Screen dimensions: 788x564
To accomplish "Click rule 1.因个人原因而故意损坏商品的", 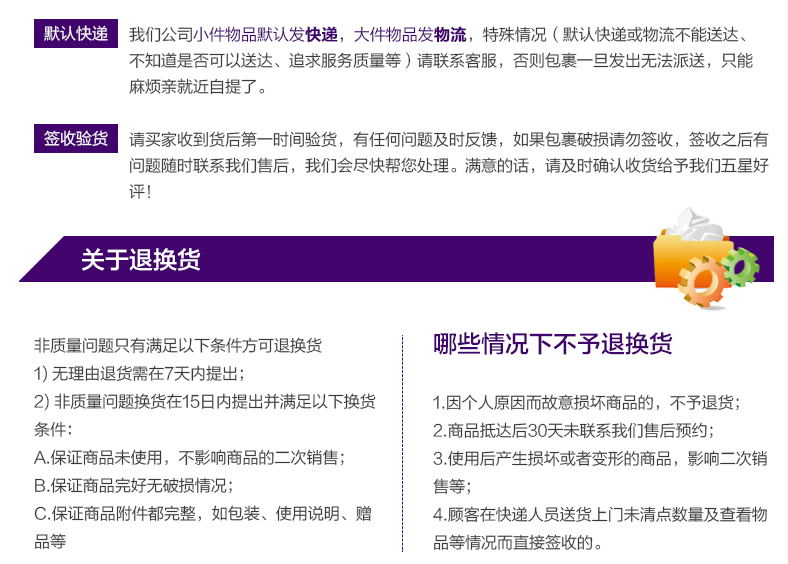I will point(586,403).
